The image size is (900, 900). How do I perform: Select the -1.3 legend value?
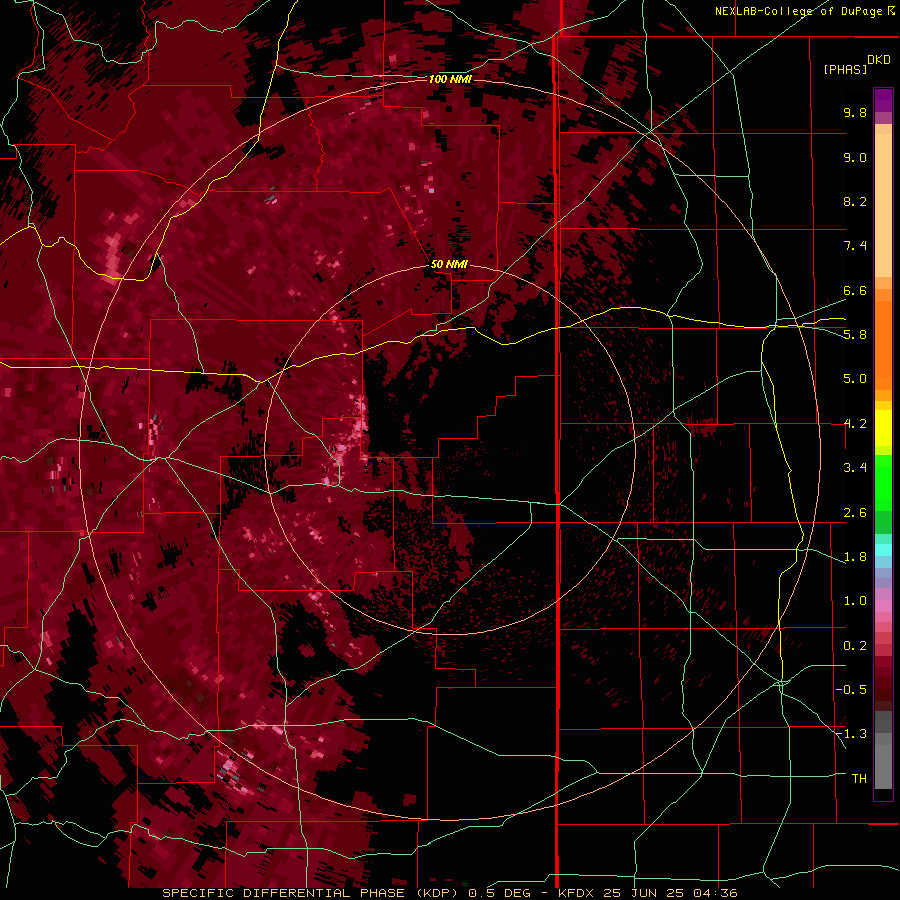[x=851, y=734]
